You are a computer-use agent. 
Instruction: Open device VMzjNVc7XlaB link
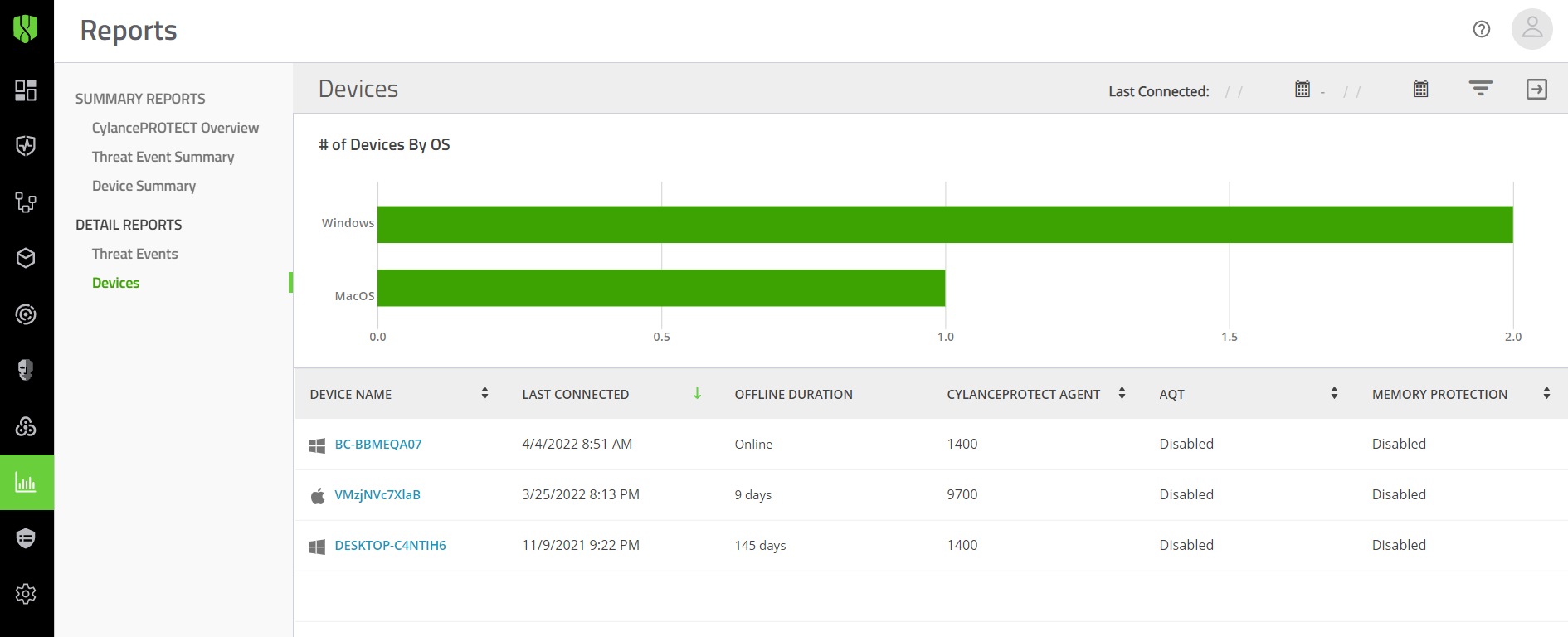pos(377,495)
